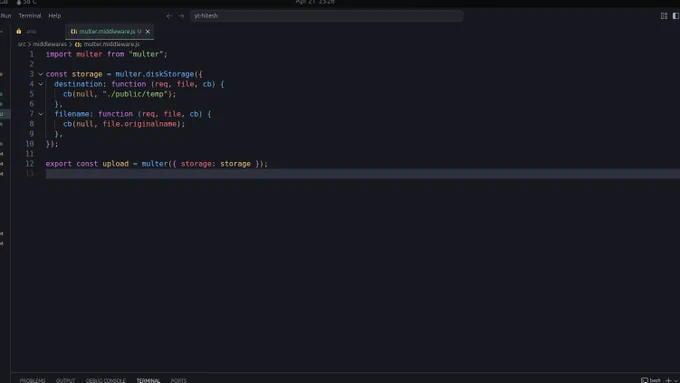The width and height of the screenshot is (680, 383).
Task: Switch to the PROBLEMS panel tab
Action: 33,380
